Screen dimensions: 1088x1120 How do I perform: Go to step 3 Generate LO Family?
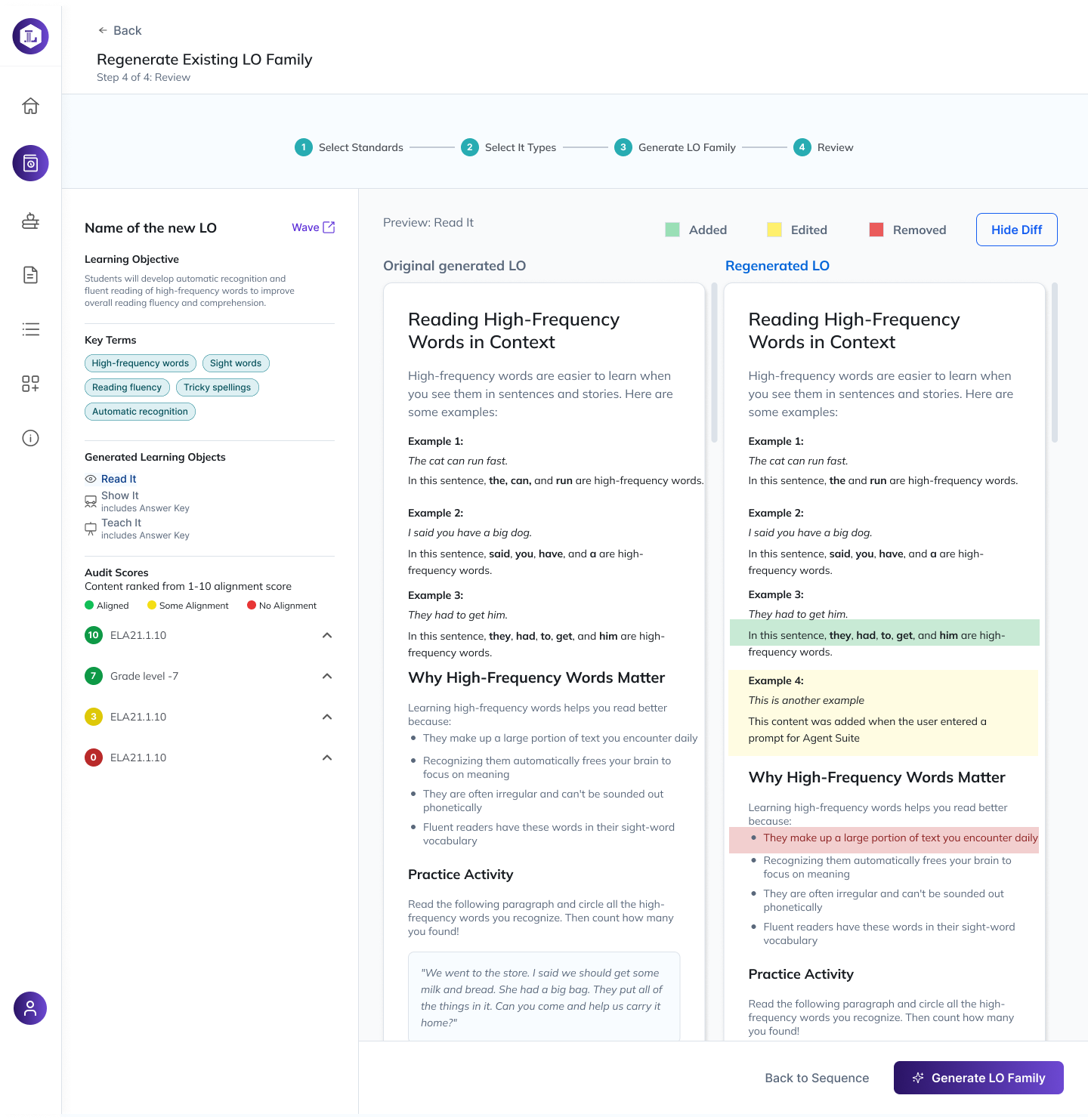(x=675, y=147)
